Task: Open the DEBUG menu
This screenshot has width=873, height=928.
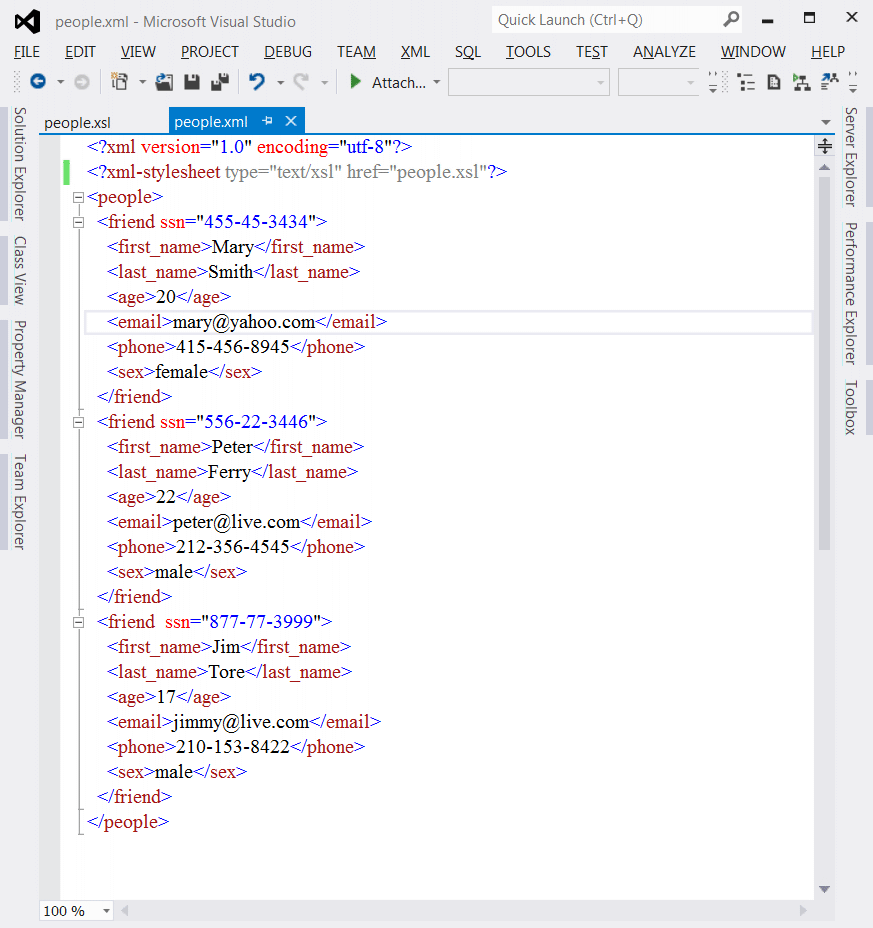Action: coord(288,52)
